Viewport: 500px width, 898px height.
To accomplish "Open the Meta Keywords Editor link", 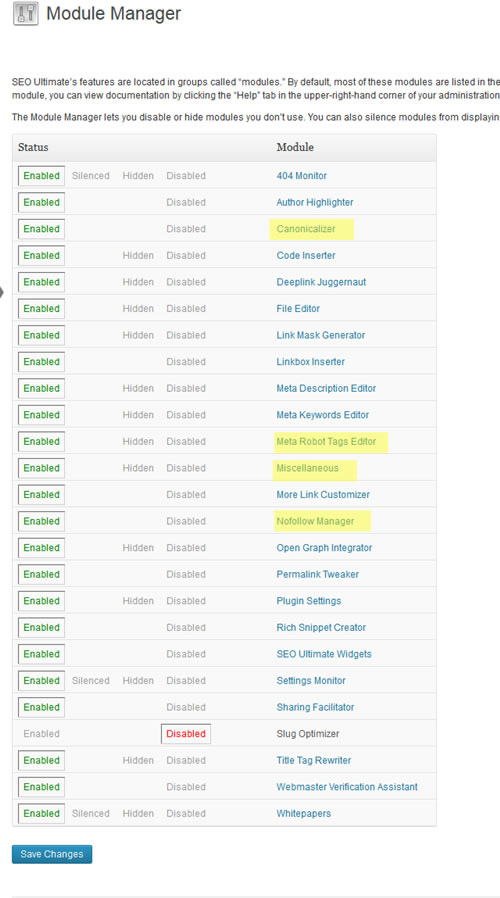I will tap(322, 415).
